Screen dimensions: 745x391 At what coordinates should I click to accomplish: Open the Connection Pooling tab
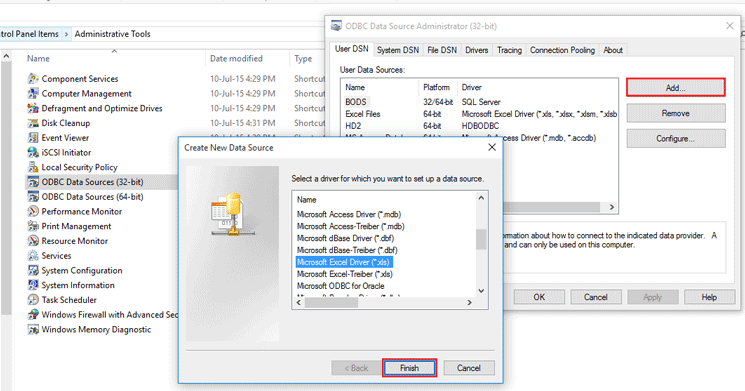(x=562, y=50)
